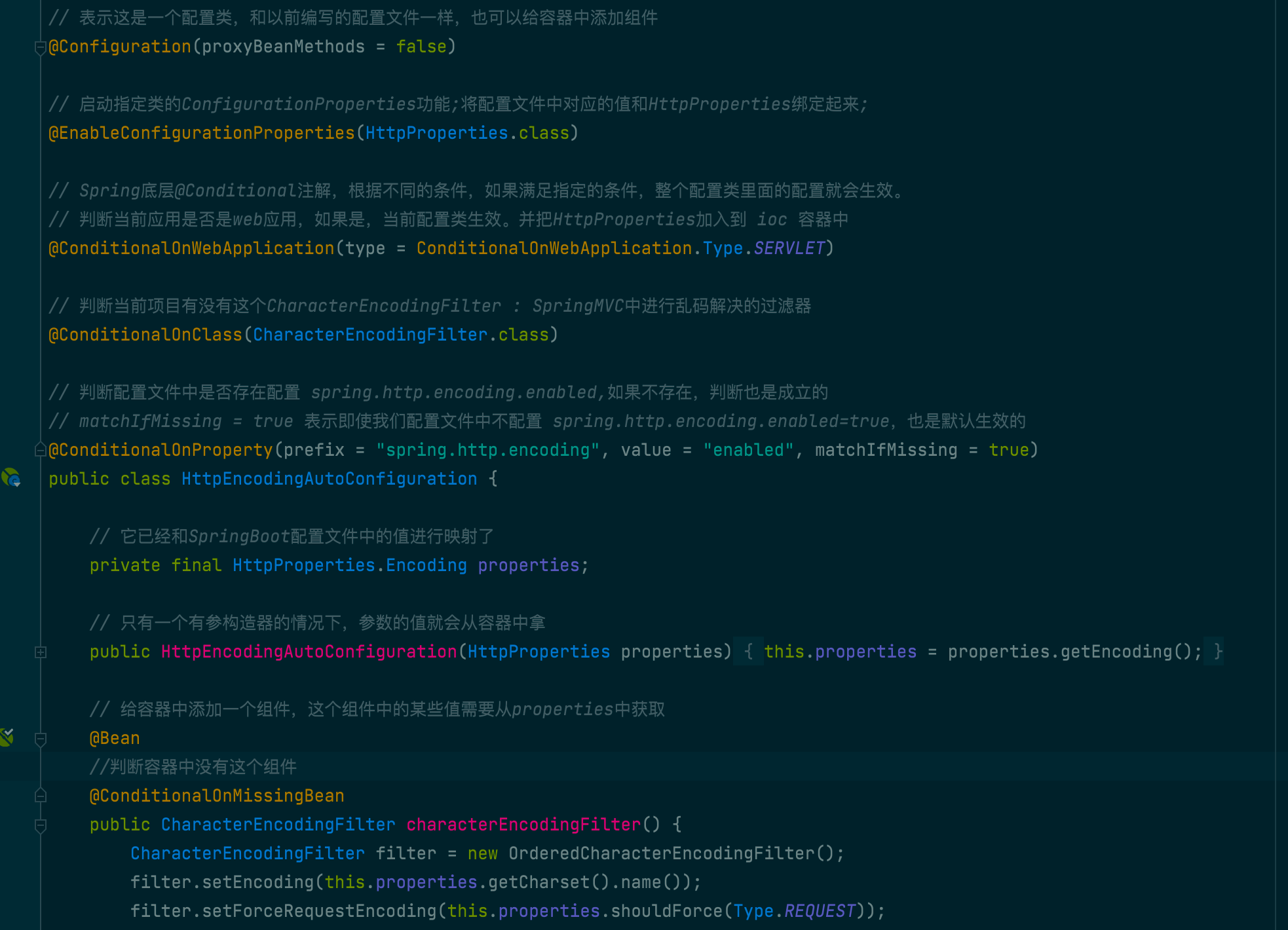Image resolution: width=1288 pixels, height=930 pixels.
Task: Click the "setForceRequestEncoding" method call
Action: pyautogui.click(x=319, y=911)
